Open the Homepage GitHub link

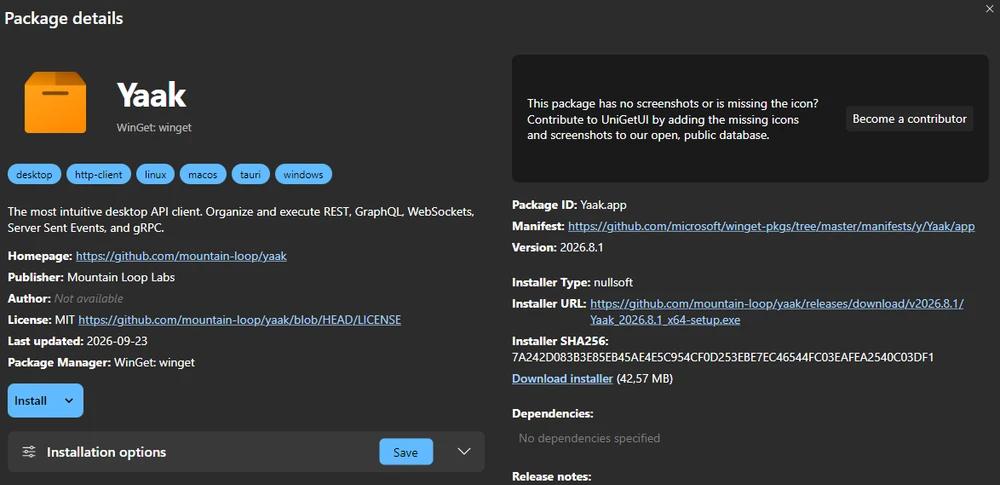click(181, 256)
